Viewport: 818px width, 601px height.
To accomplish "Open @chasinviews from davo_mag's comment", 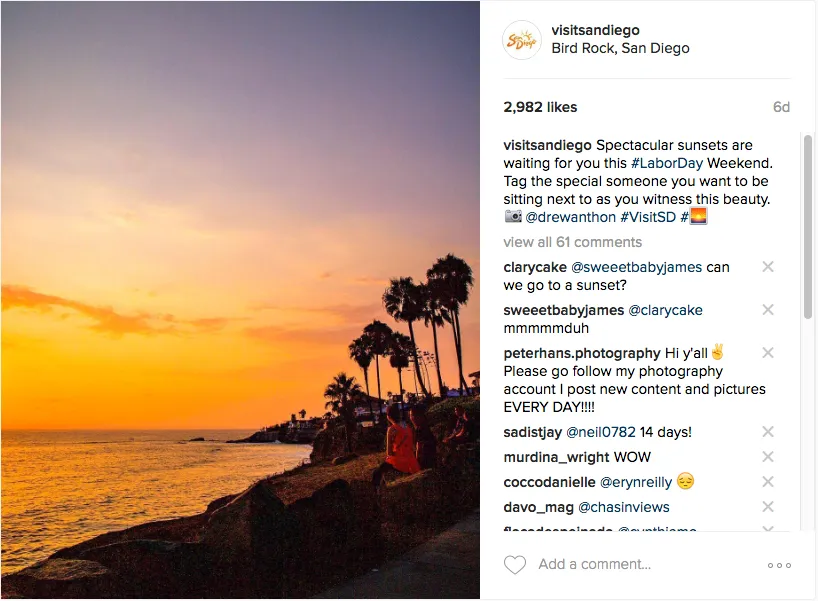I will click(625, 507).
